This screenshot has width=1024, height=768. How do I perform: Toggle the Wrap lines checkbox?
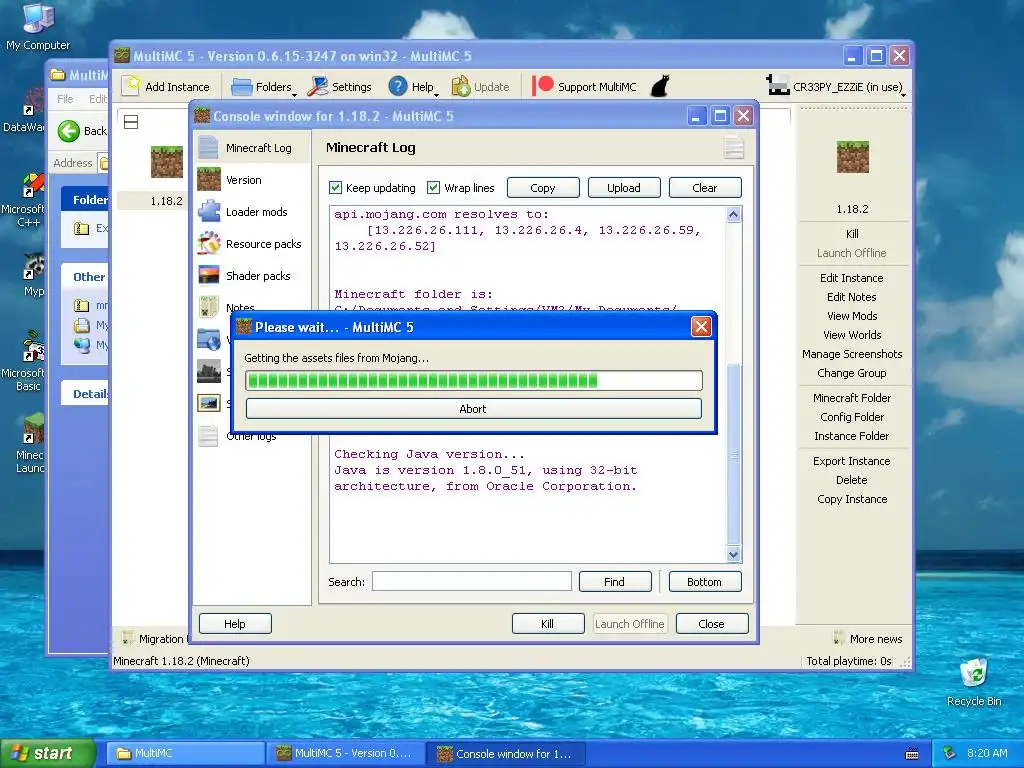click(x=433, y=188)
